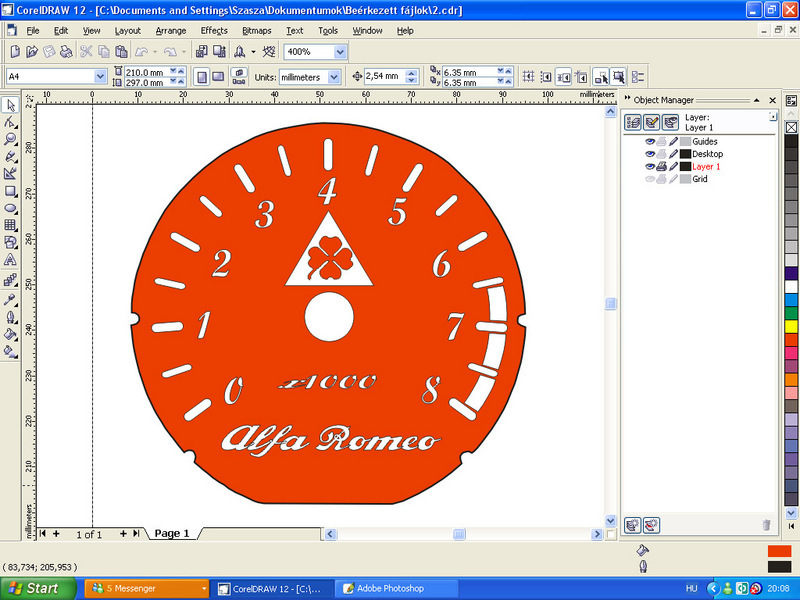Screen dimensions: 800x600
Task: Open the Bitmaps menu
Action: coord(257,31)
